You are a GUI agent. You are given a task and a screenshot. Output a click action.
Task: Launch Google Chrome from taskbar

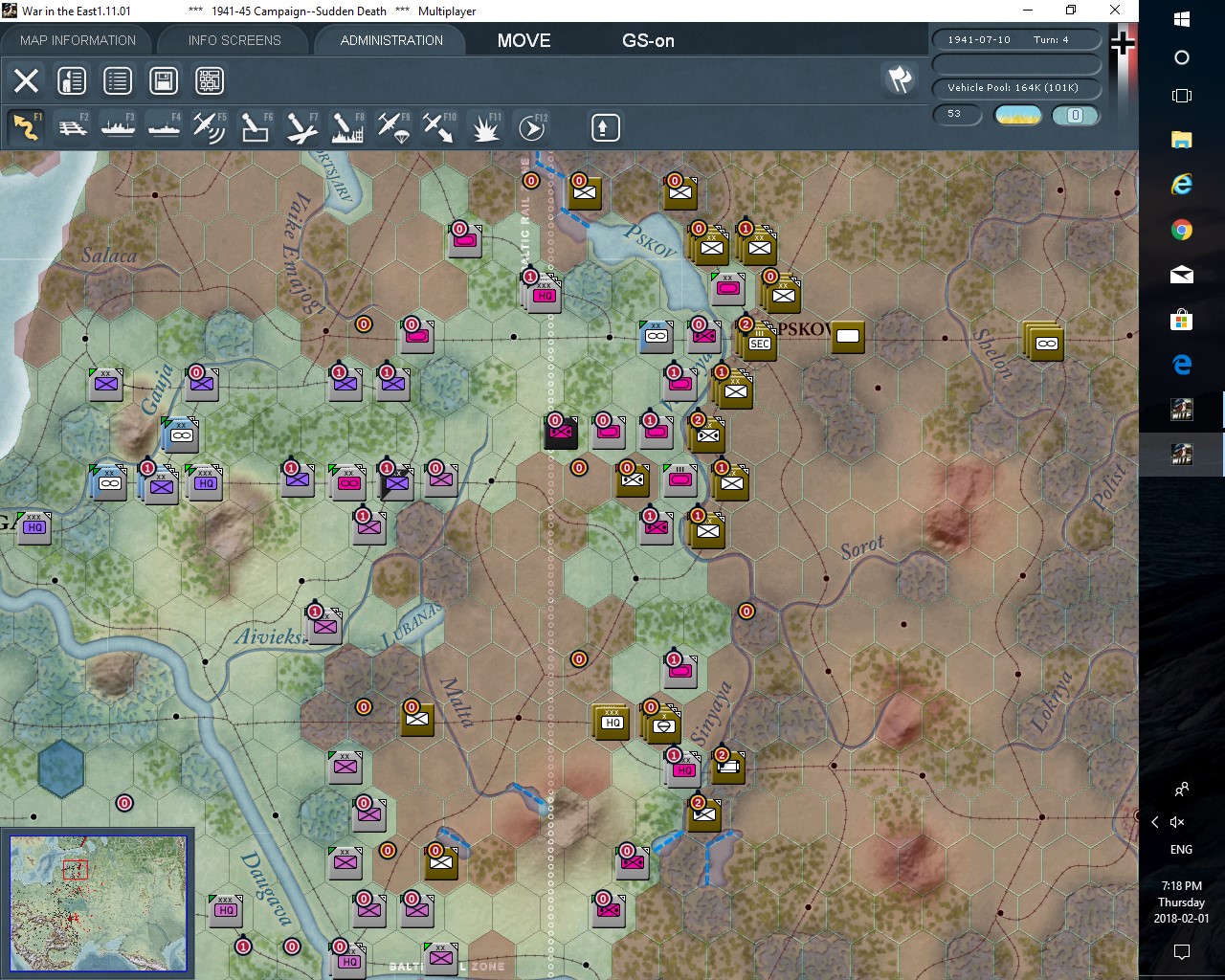[1182, 230]
